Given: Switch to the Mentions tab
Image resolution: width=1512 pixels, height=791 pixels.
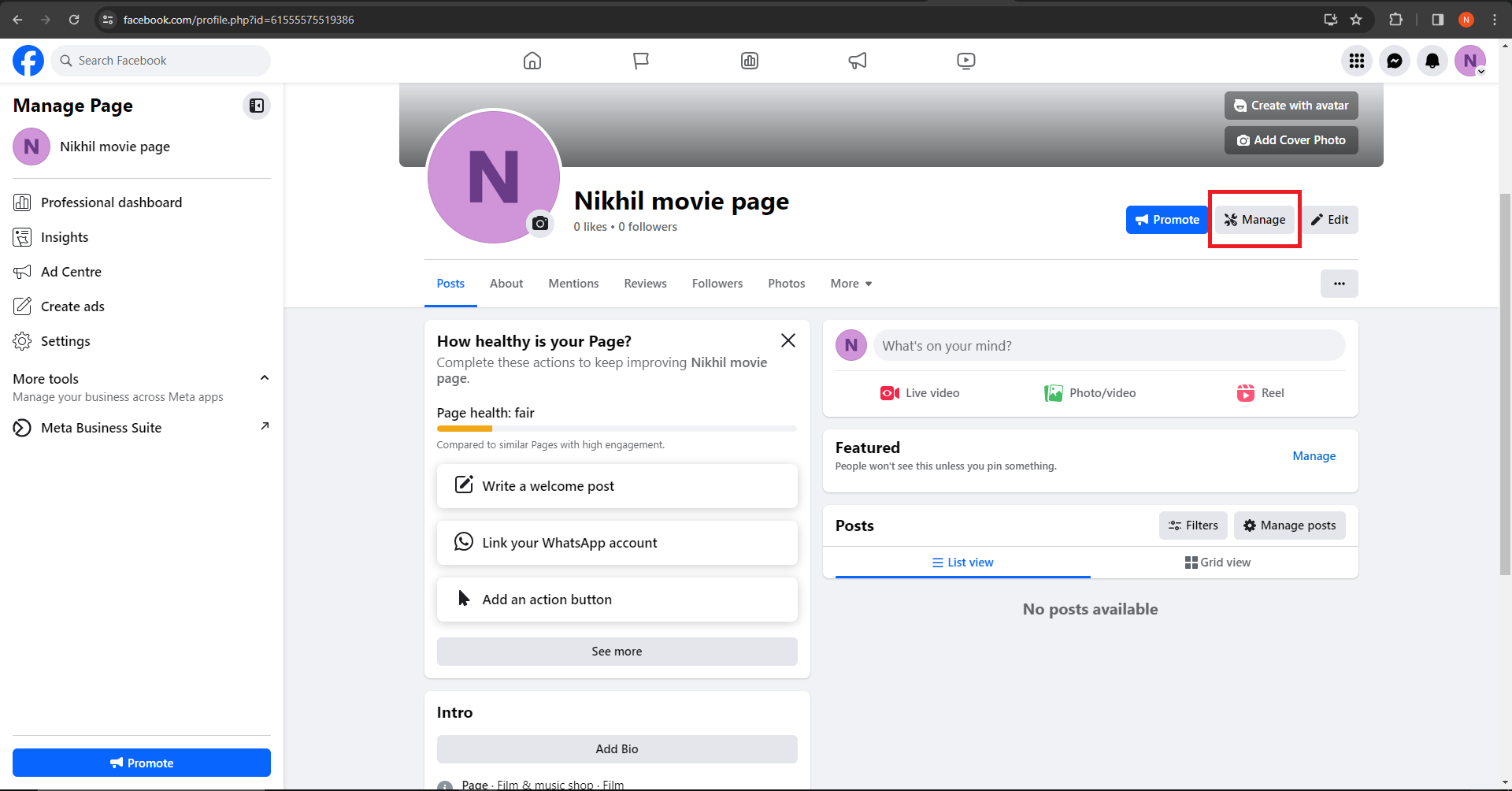Looking at the screenshot, I should coord(573,284).
